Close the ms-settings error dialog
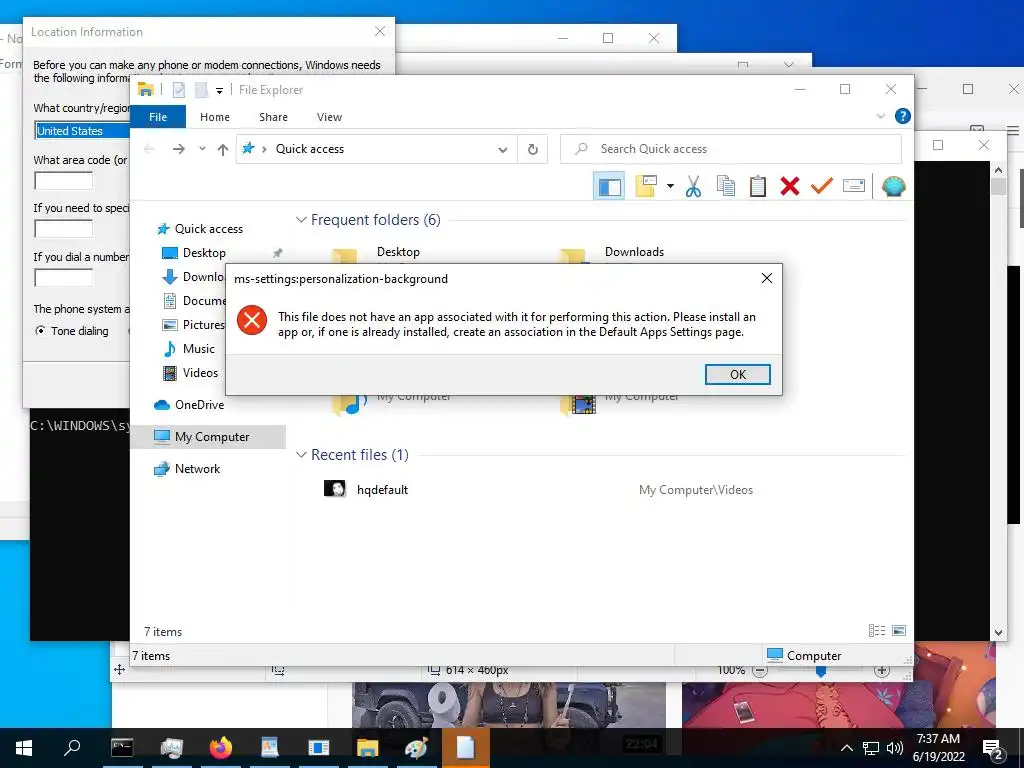The image size is (1024, 768). [x=767, y=278]
